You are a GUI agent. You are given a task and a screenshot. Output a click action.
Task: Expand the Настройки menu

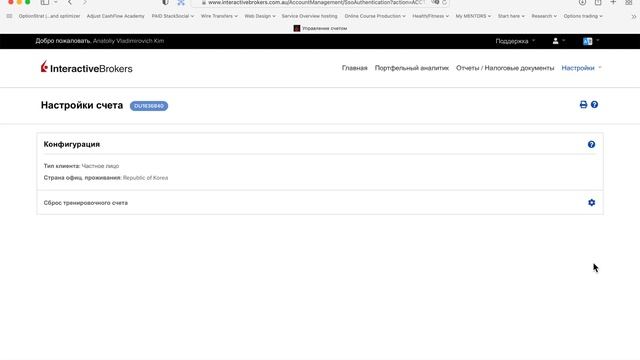tap(581, 68)
